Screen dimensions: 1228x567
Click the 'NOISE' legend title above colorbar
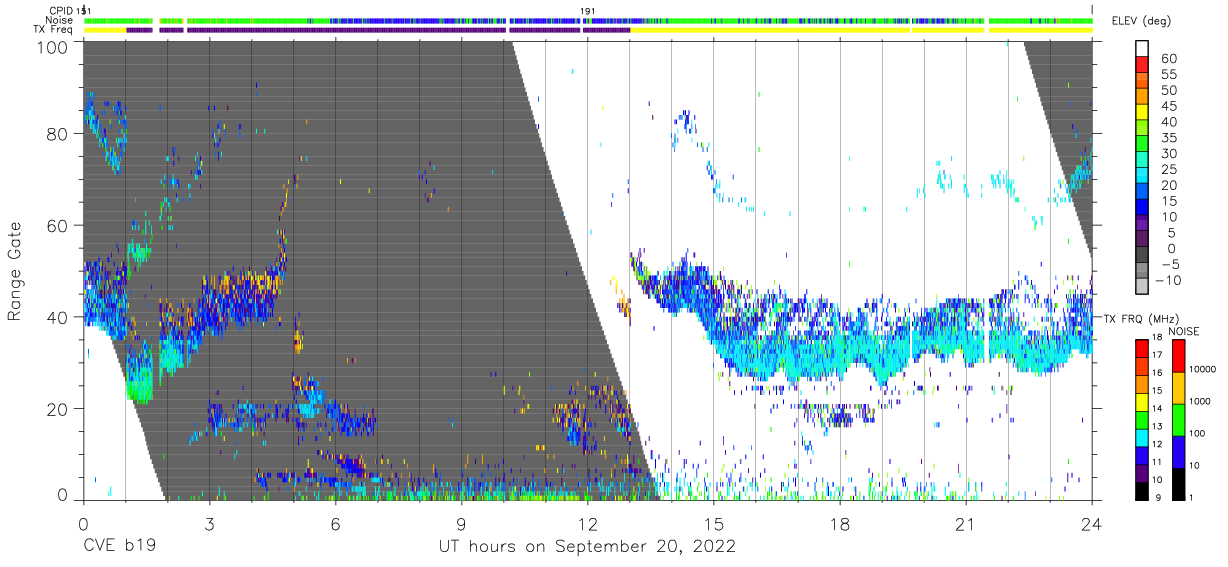click(x=1182, y=331)
